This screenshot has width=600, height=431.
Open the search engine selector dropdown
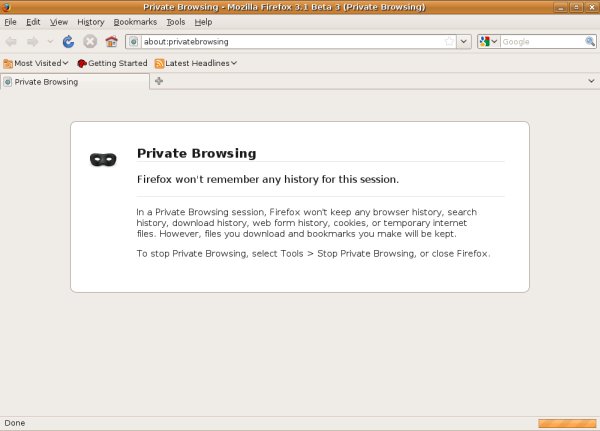[x=489, y=41]
